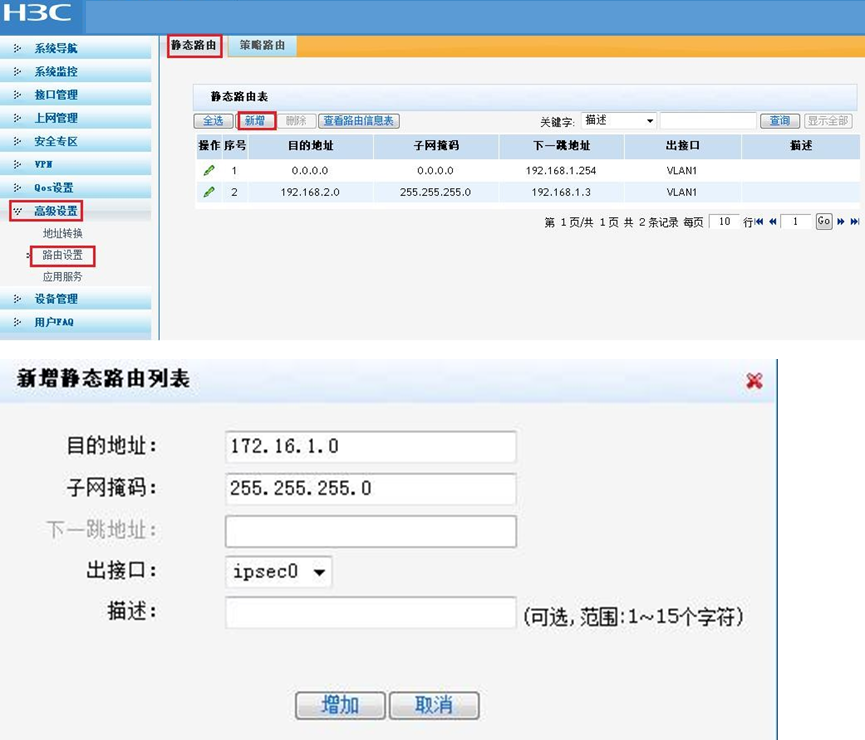865x740 pixels.
Task: Go to the last page arrow icon
Action: coord(855,221)
